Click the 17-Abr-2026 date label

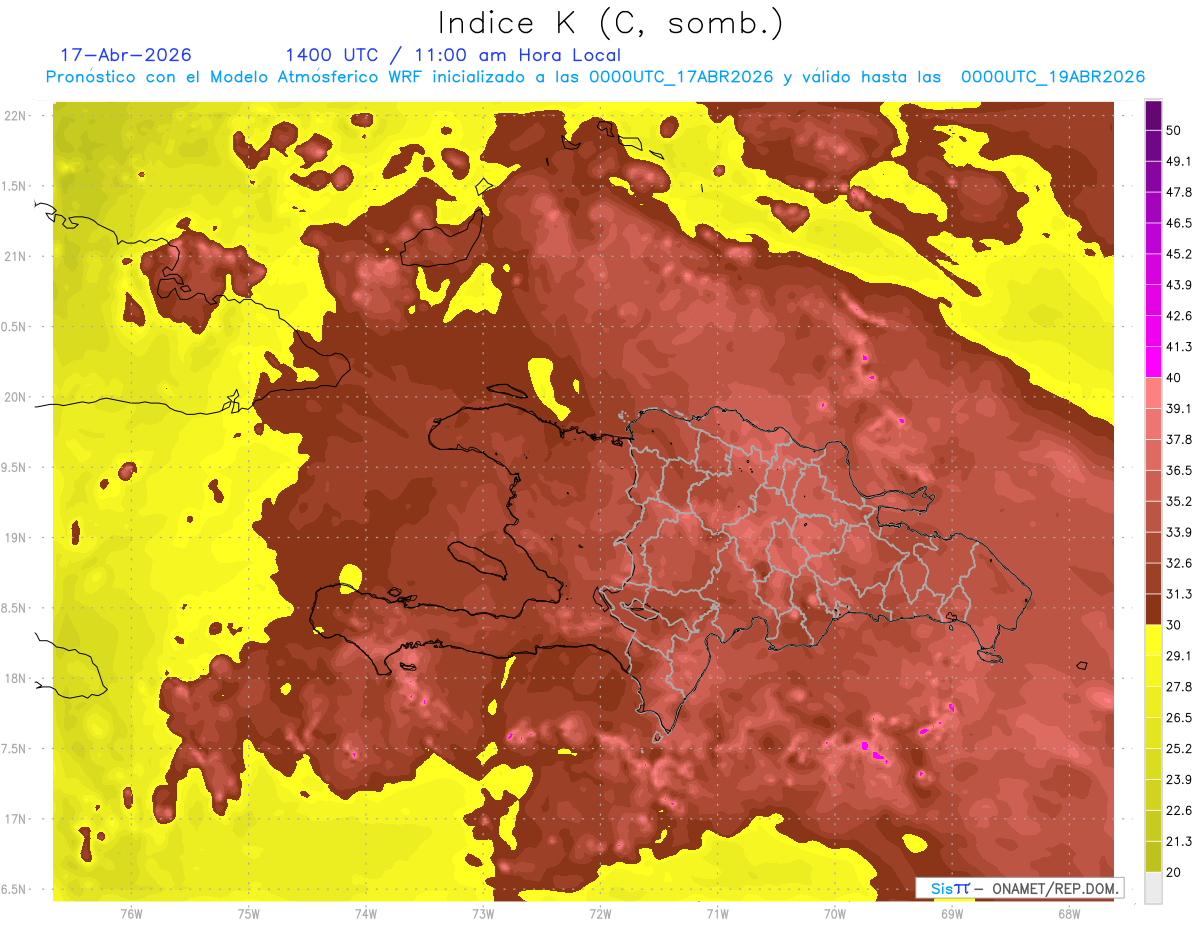tap(125, 55)
